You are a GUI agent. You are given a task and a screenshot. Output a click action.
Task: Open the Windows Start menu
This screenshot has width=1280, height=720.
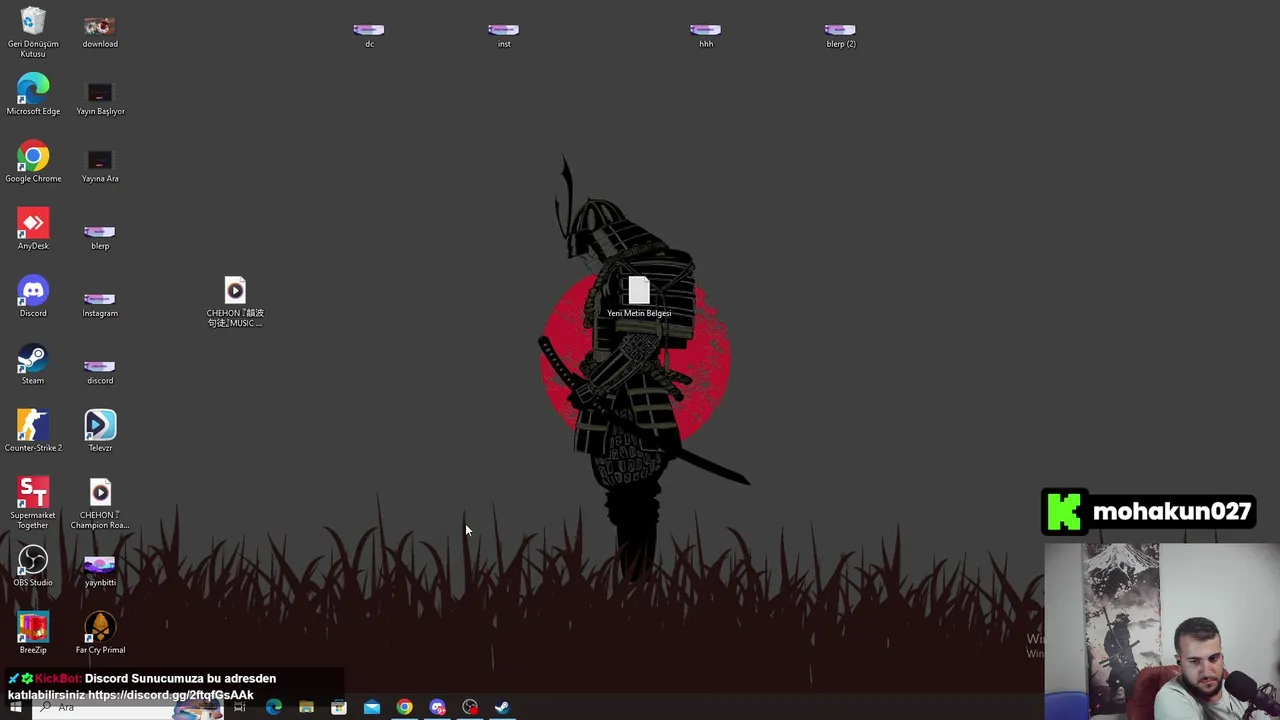(15, 708)
